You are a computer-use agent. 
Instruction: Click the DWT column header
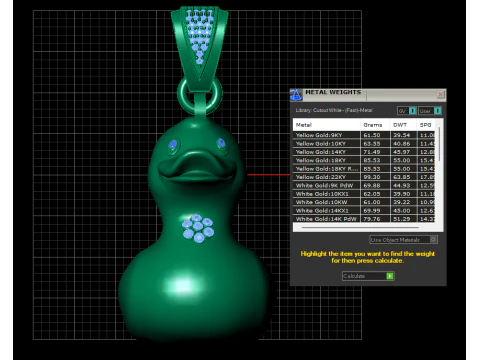click(x=403, y=125)
